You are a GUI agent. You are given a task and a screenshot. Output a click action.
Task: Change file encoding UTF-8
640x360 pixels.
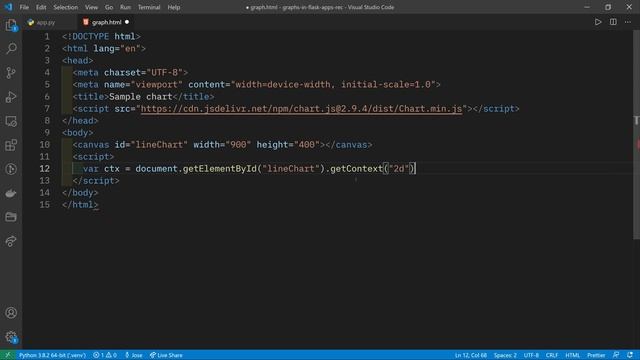tap(531, 355)
